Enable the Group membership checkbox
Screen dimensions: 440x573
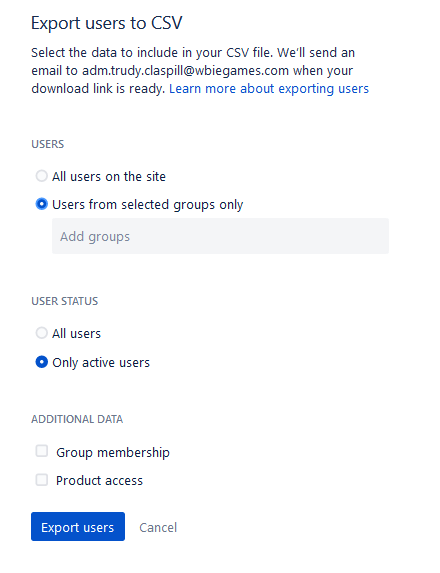42,451
